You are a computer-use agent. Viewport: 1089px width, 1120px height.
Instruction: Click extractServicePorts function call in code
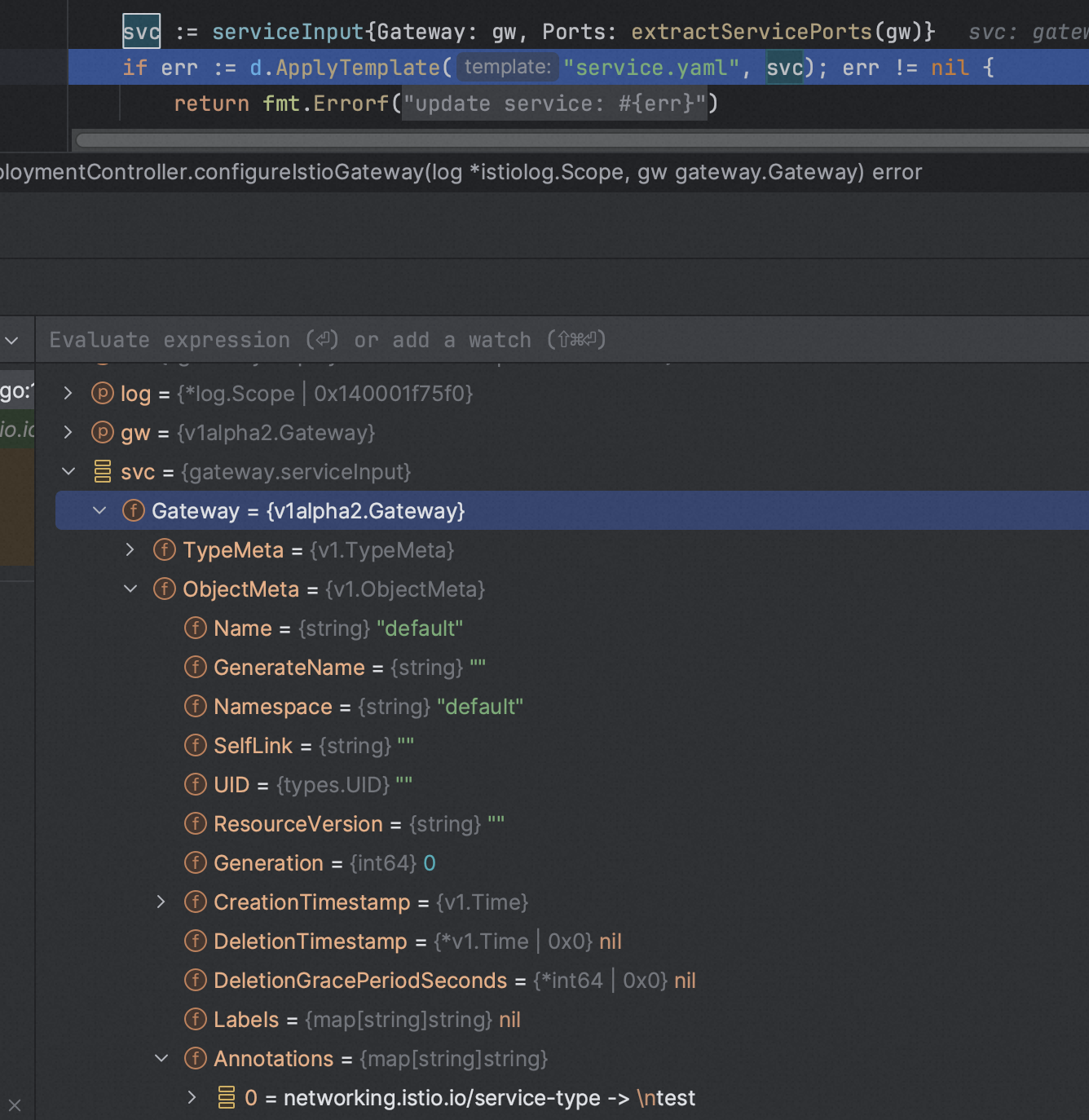752,32
